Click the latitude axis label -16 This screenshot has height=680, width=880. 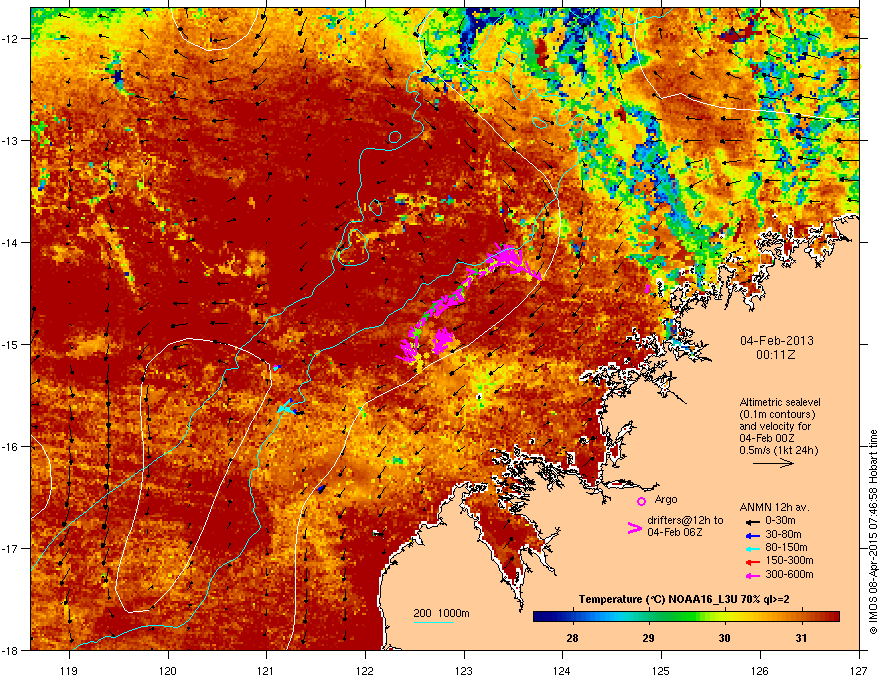[10, 446]
